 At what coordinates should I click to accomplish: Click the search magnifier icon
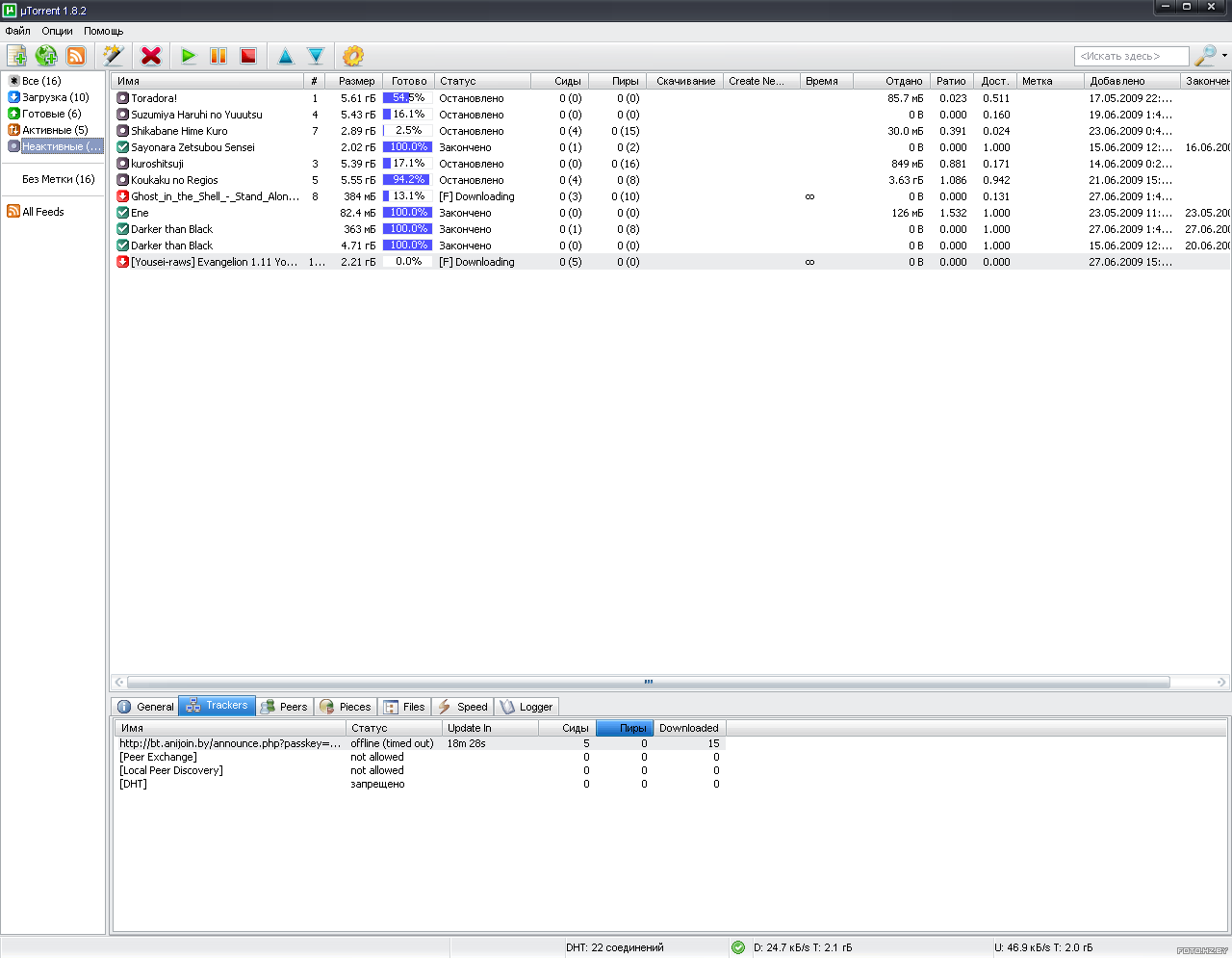[1205, 56]
